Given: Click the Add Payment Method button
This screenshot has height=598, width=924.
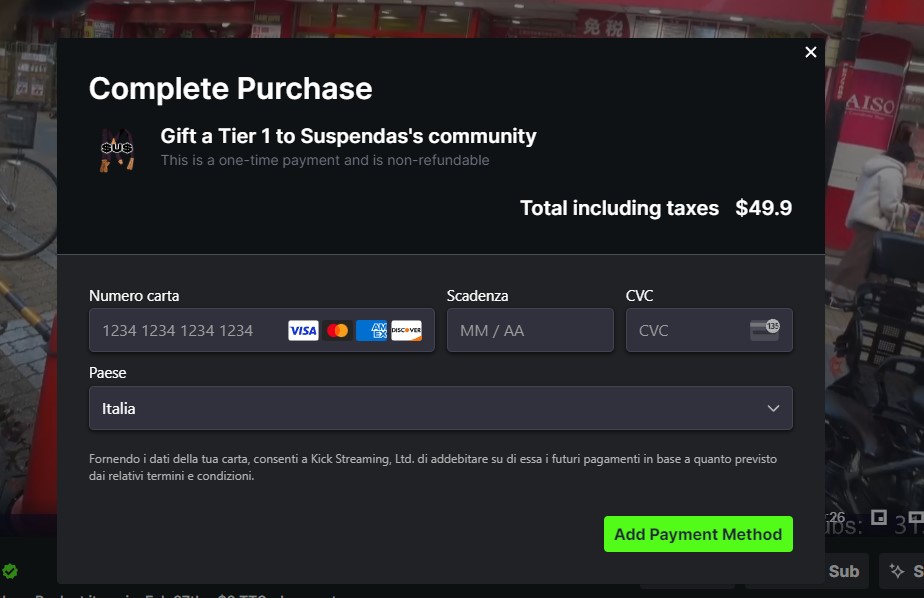Looking at the screenshot, I should click(698, 534).
